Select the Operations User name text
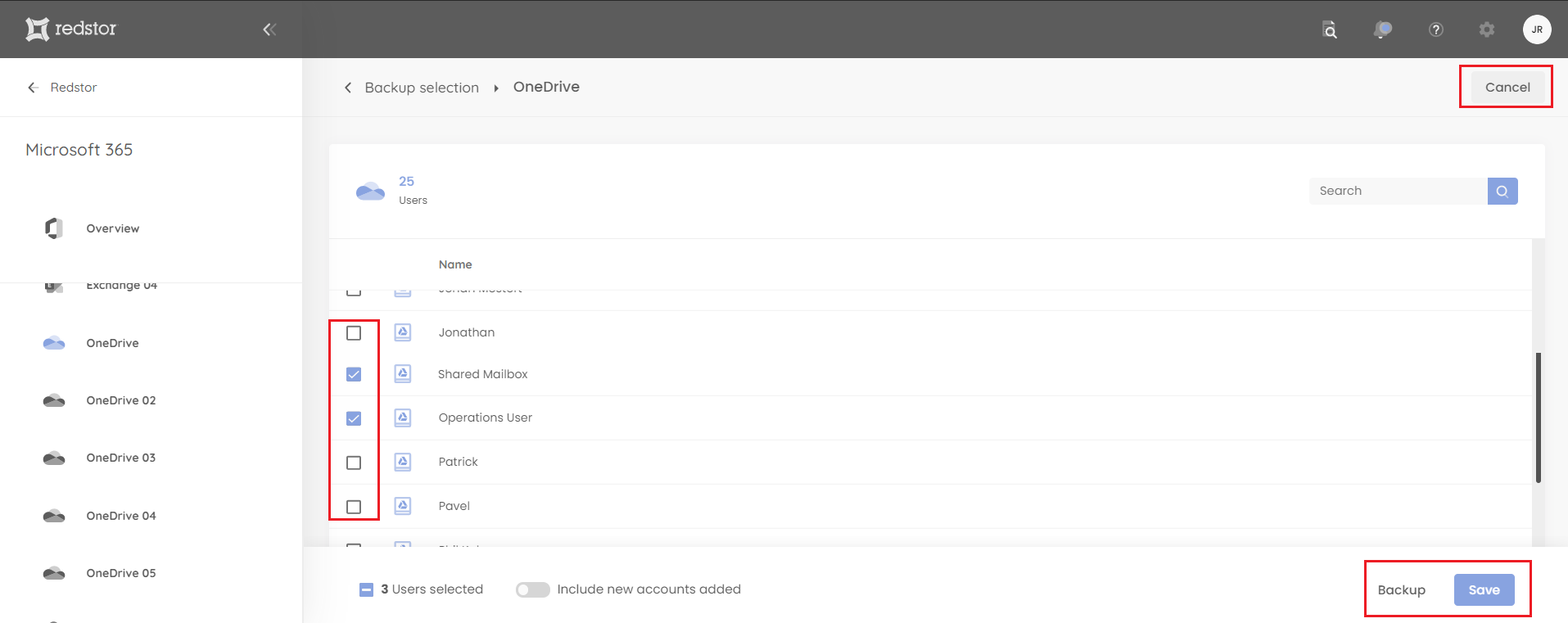The width and height of the screenshot is (1568, 623). coord(486,418)
